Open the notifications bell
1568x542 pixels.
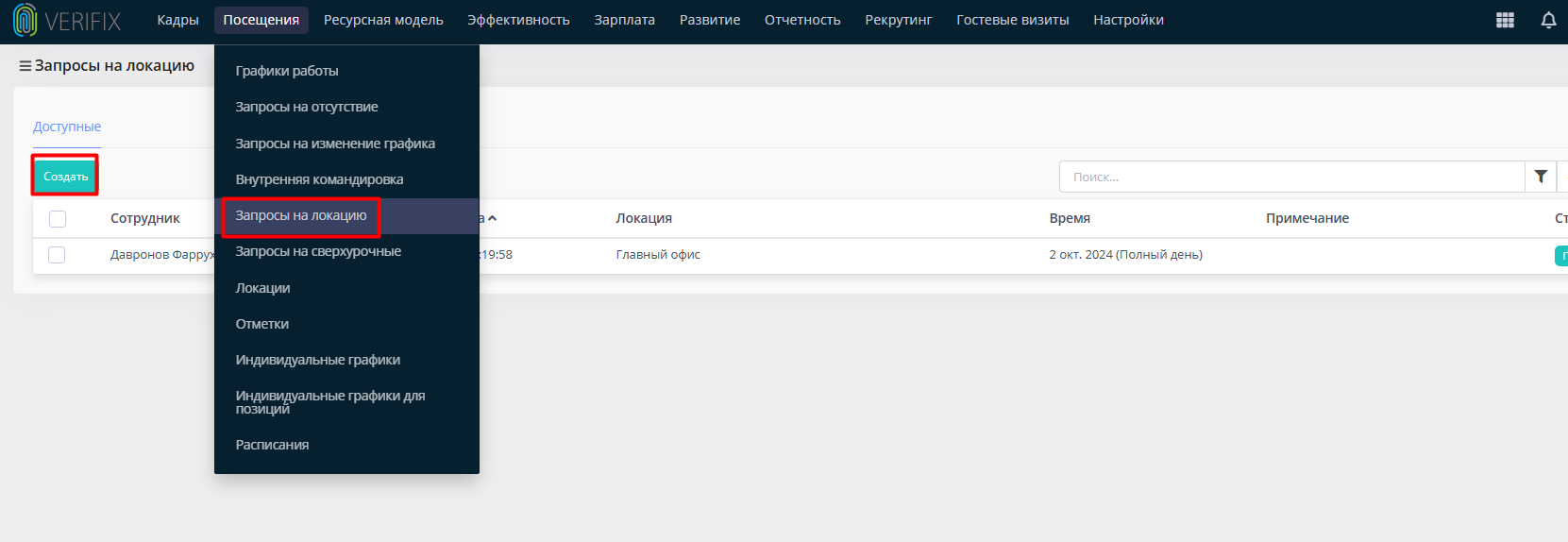pos(1548,20)
